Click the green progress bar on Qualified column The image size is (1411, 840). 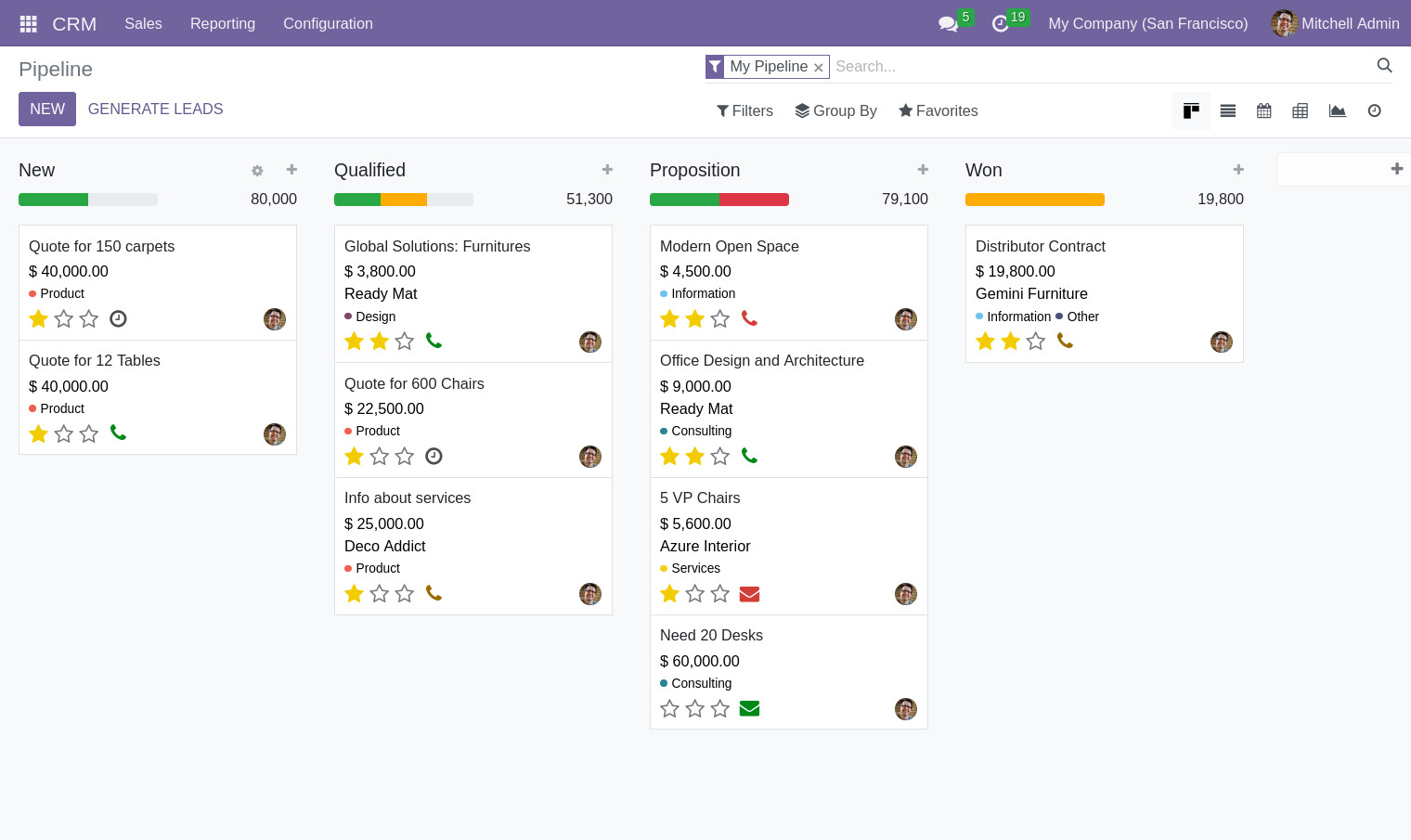(357, 199)
